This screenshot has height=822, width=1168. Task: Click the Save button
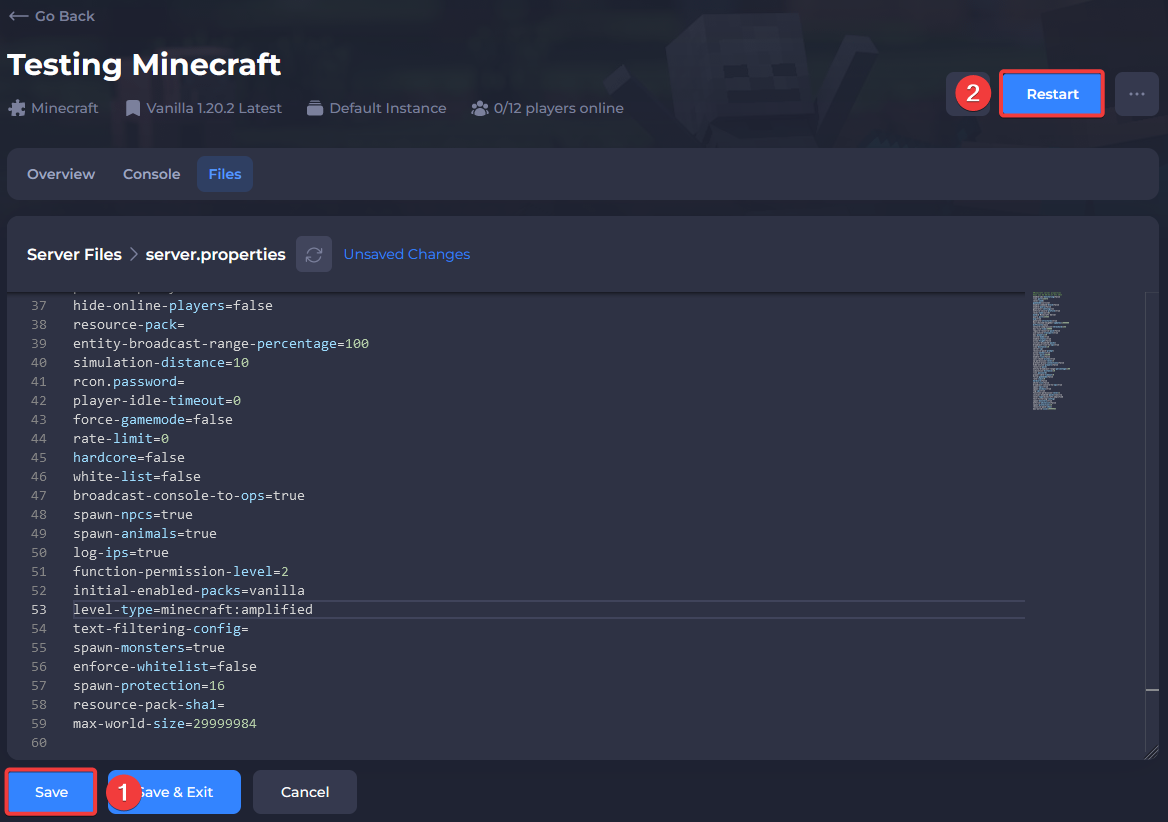click(x=52, y=792)
